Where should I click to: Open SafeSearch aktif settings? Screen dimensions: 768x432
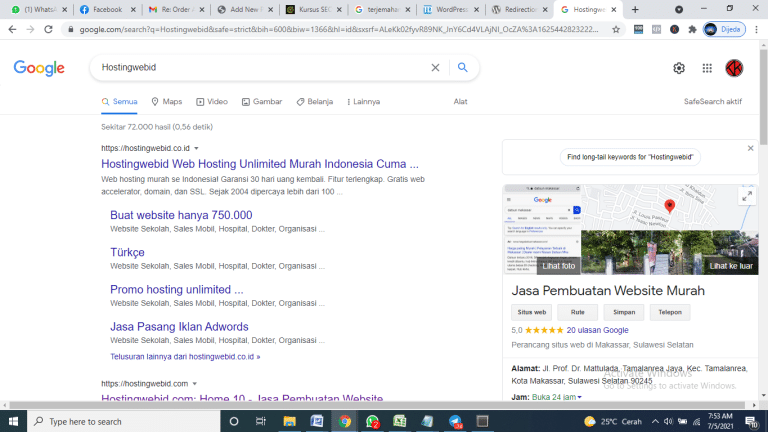(713, 102)
